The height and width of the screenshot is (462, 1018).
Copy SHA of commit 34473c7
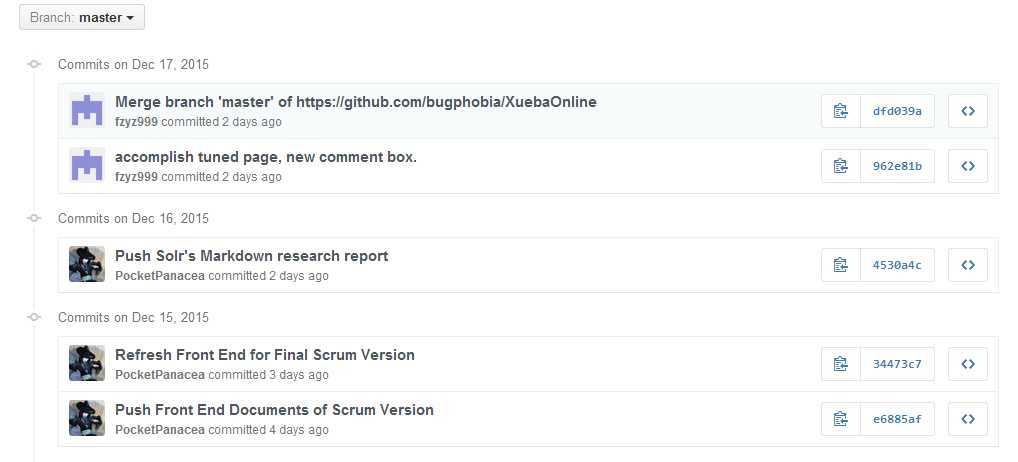tap(840, 364)
